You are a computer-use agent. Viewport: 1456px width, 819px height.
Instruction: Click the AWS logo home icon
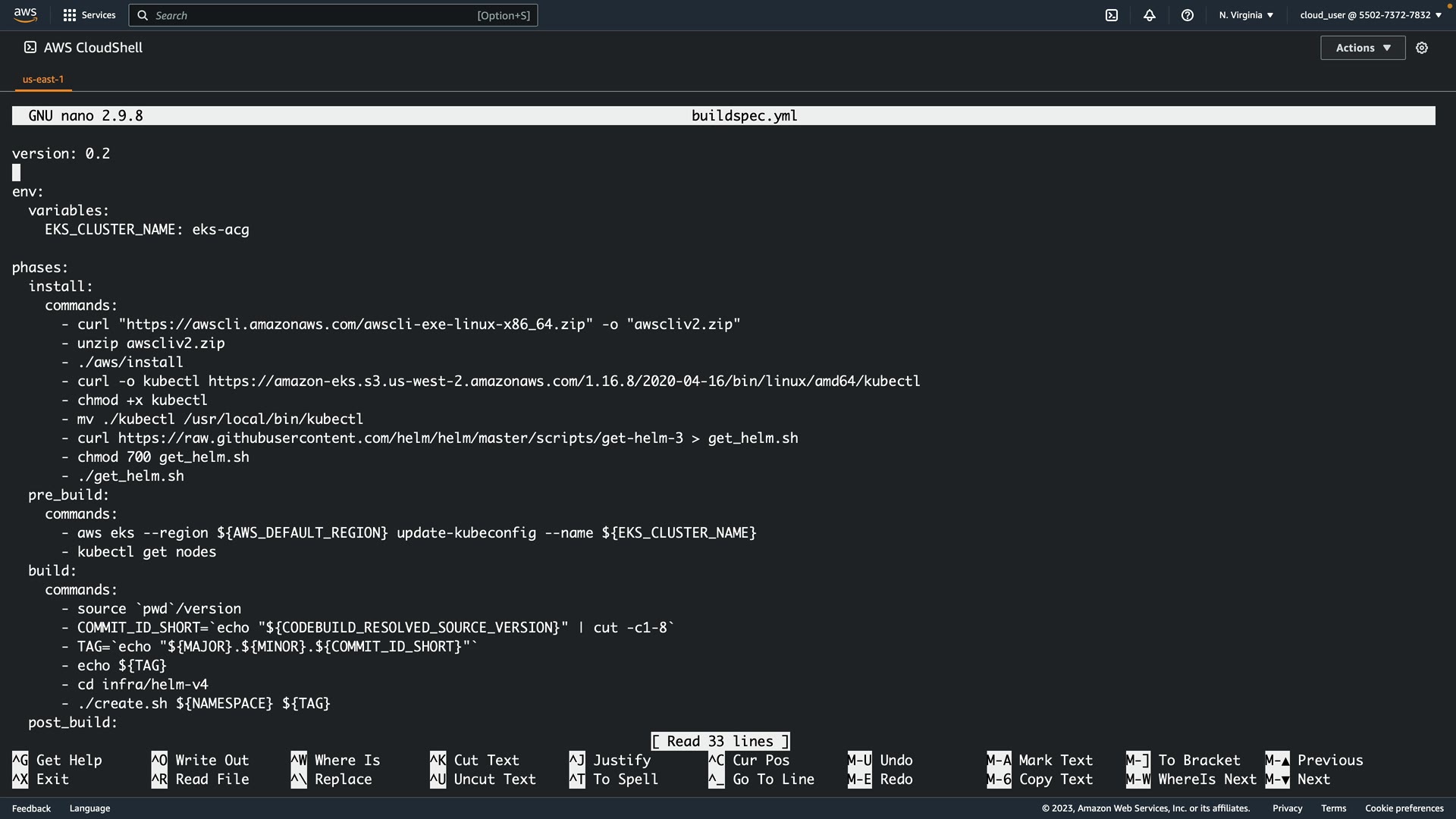coord(25,14)
